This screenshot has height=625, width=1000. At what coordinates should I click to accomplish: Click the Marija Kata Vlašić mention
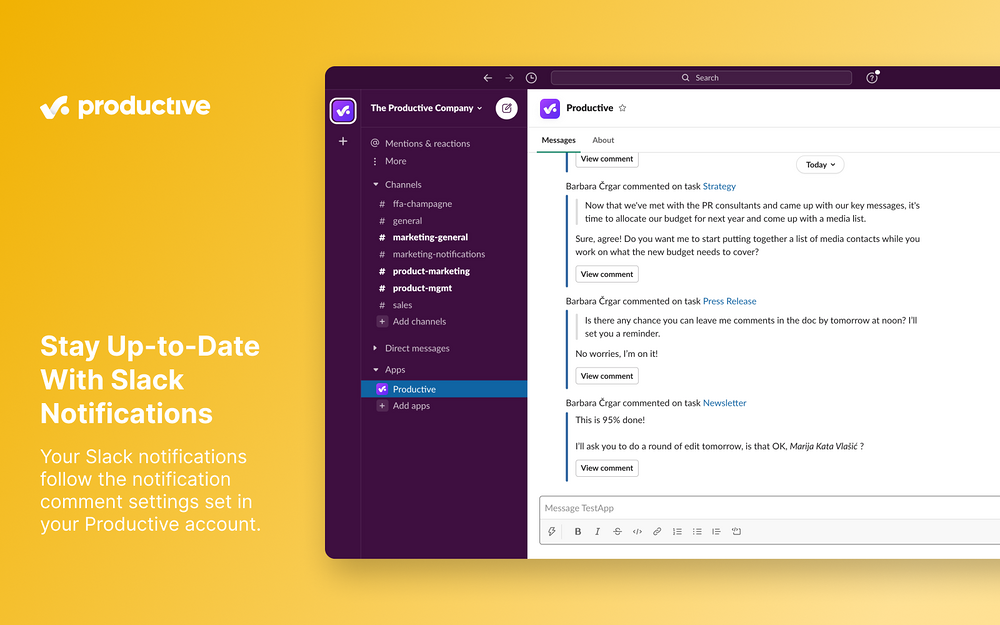pyautogui.click(x=823, y=446)
